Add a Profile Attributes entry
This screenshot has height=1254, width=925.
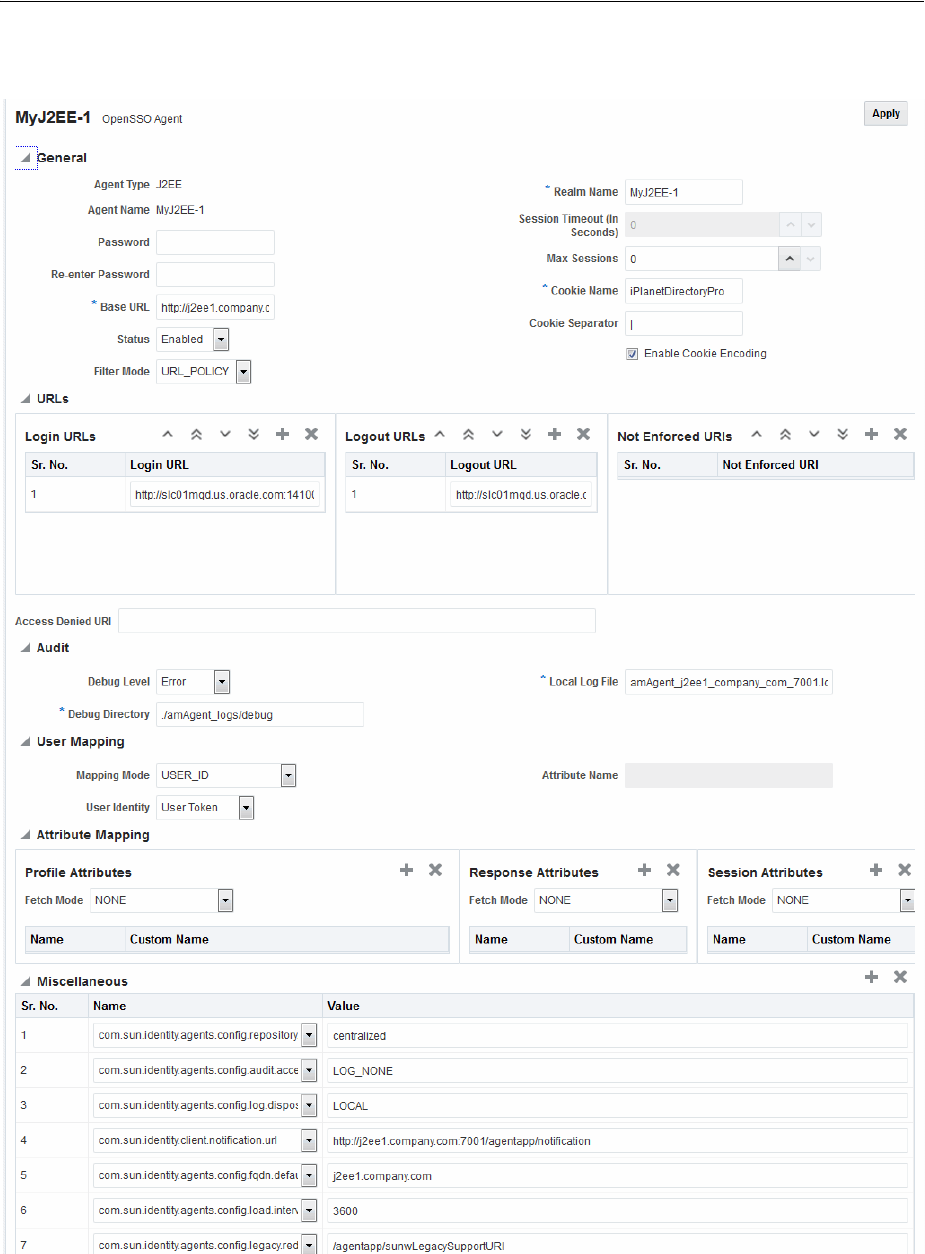click(x=406, y=870)
